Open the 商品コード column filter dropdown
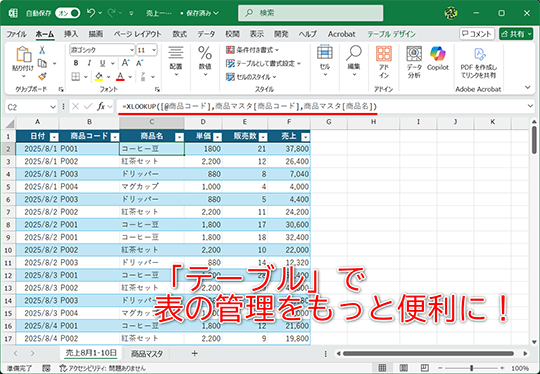This screenshot has height=374, width=540. point(115,137)
